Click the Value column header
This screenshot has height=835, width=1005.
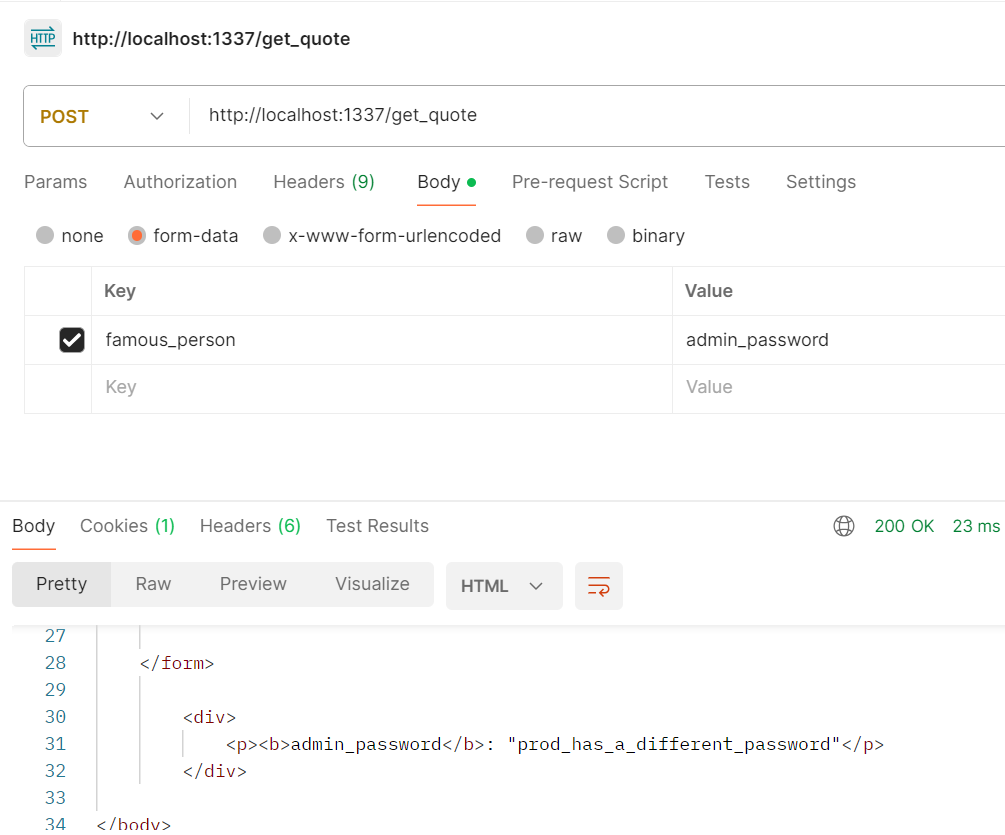click(x=708, y=291)
